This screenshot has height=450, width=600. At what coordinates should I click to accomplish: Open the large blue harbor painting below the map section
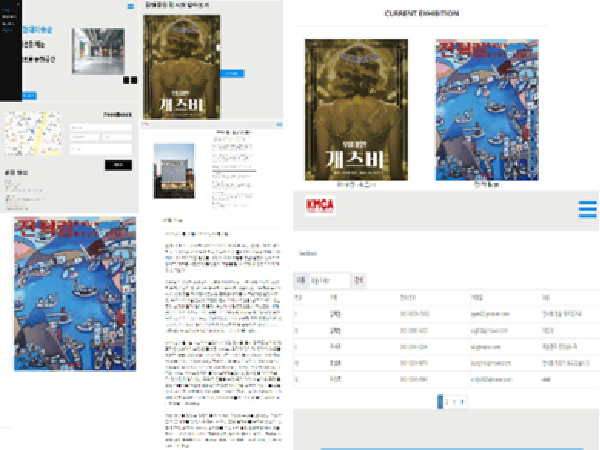(75, 294)
